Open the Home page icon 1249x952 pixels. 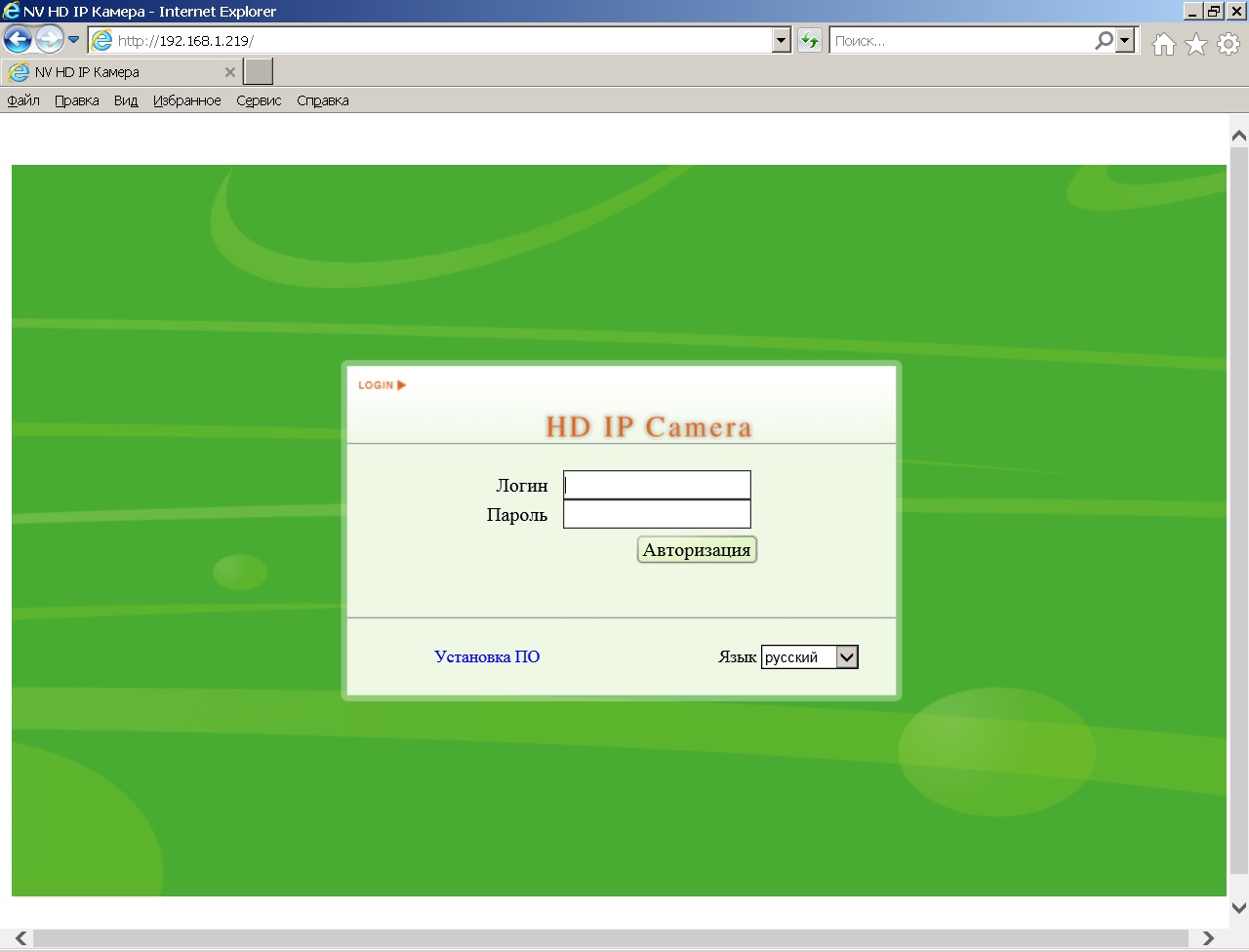1163,44
